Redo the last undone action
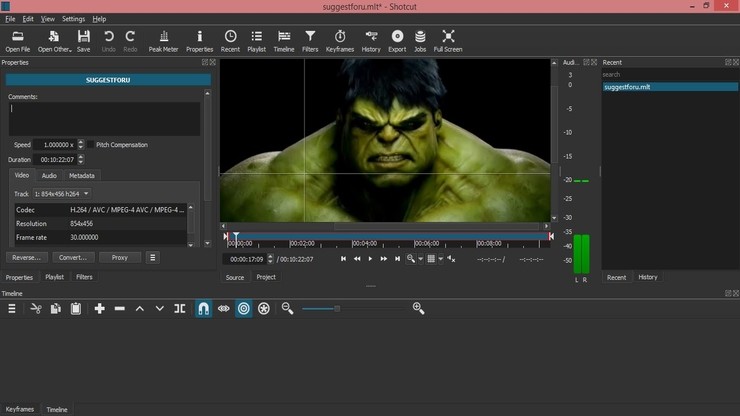The width and height of the screenshot is (740, 416). 130,41
